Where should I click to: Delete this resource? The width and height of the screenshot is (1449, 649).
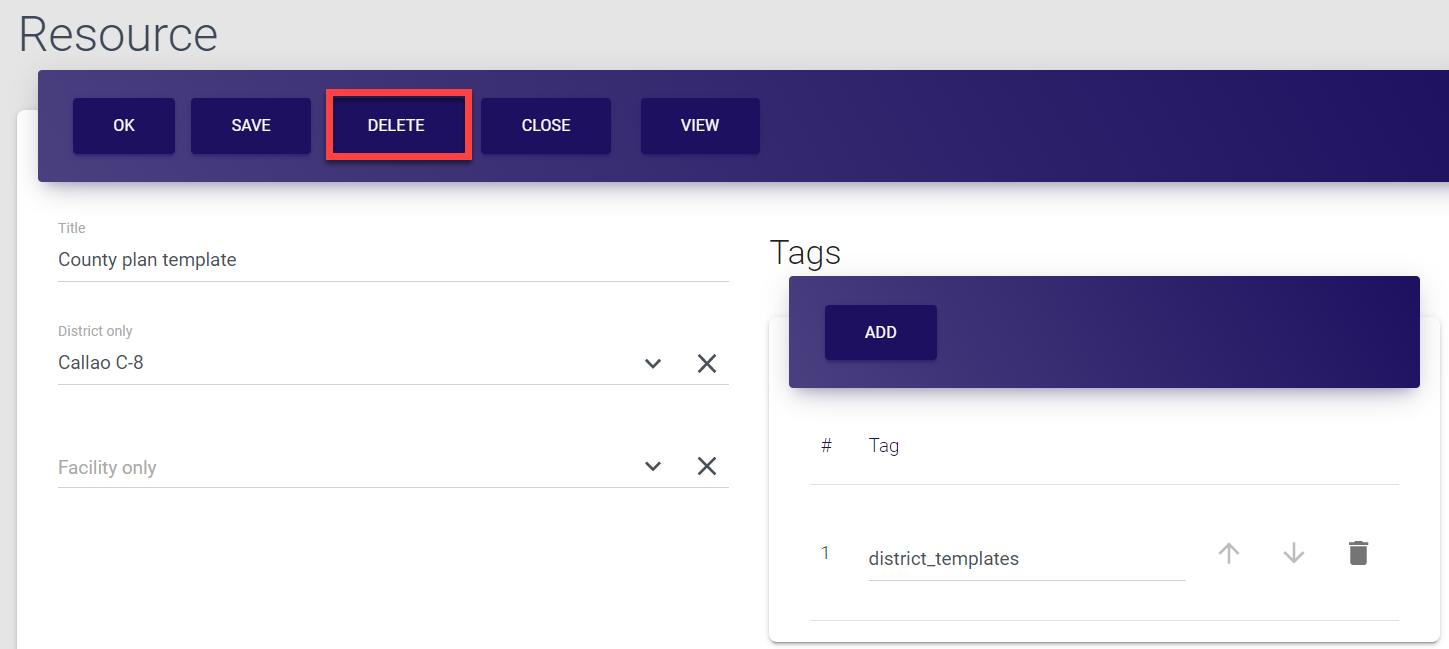click(397, 126)
